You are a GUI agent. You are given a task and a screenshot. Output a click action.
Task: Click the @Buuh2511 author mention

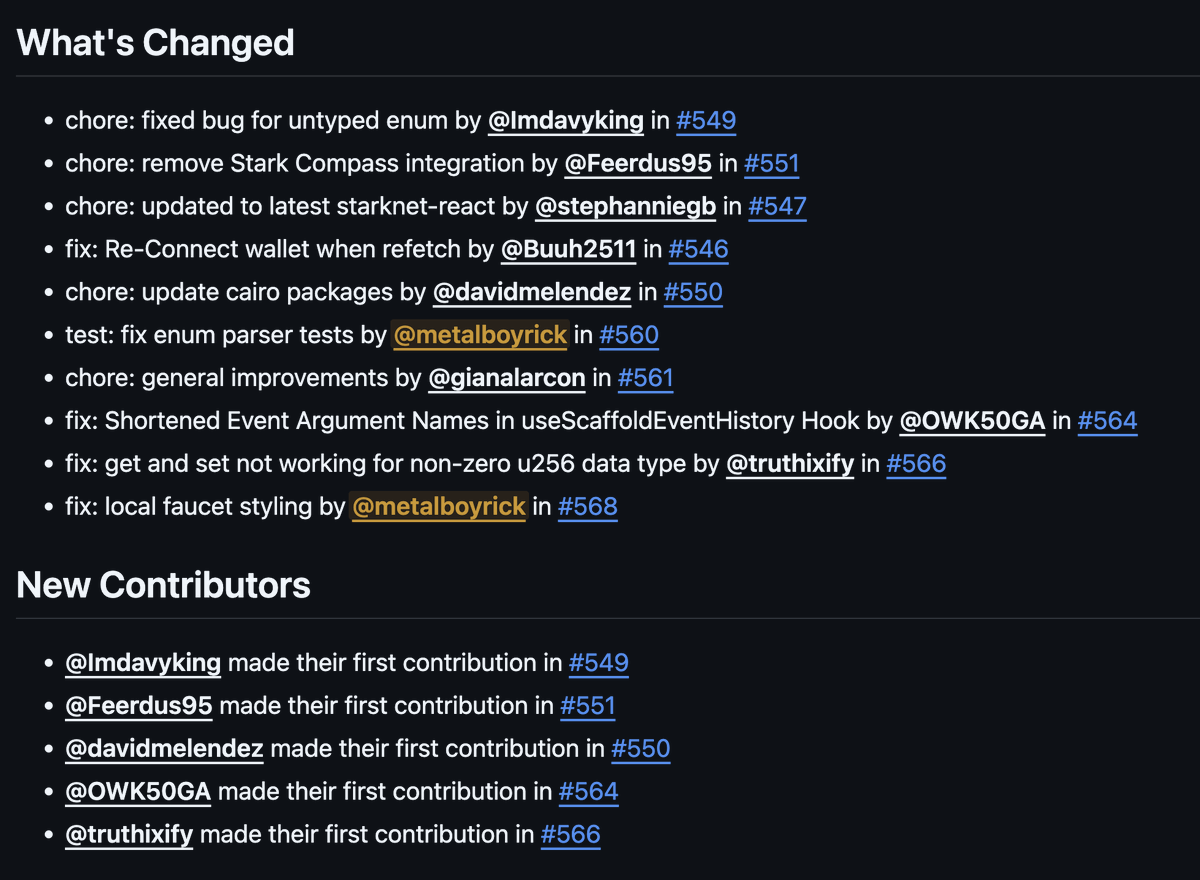click(568, 250)
